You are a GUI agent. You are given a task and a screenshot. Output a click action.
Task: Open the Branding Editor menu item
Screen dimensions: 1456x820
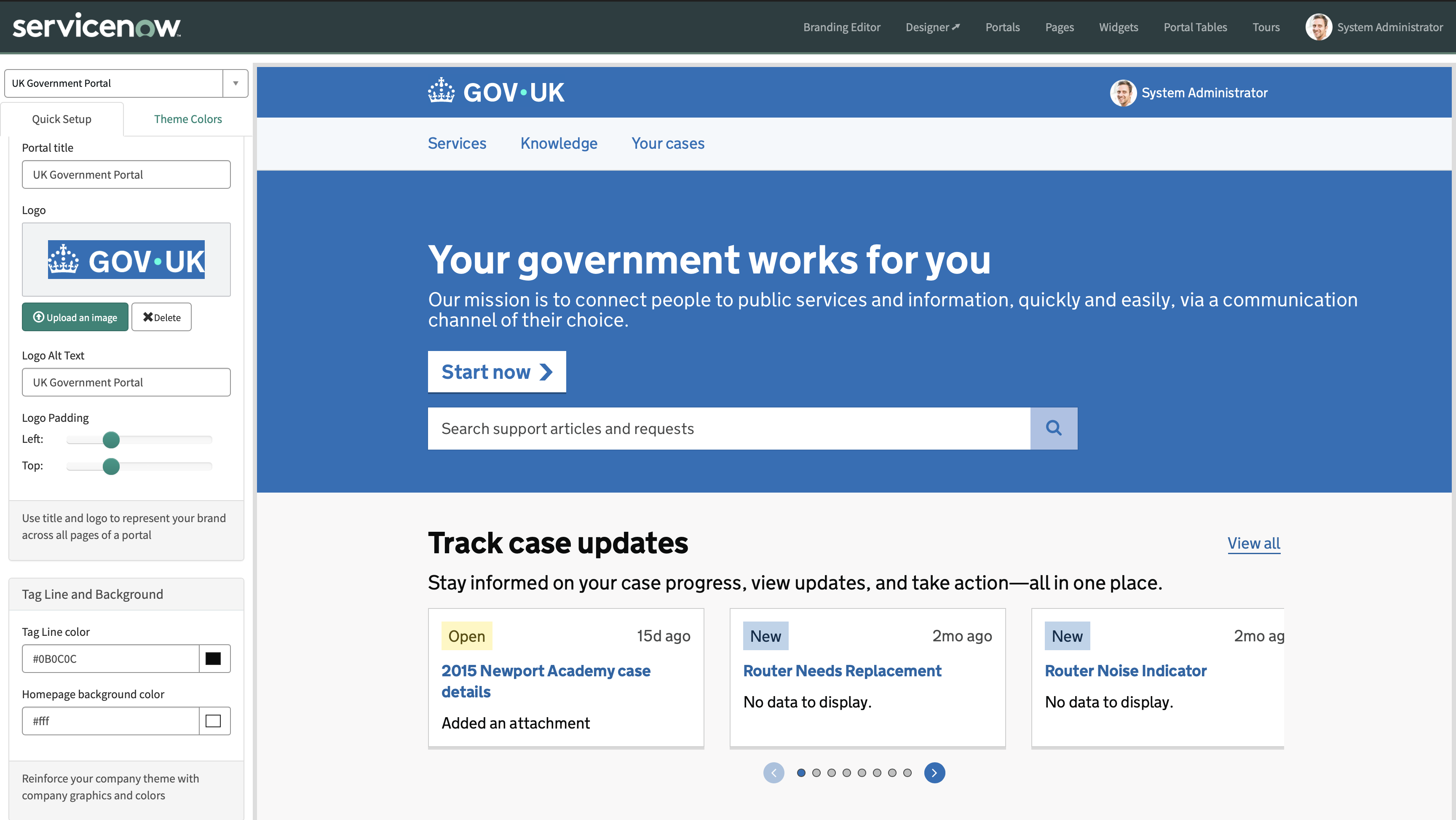(842, 27)
